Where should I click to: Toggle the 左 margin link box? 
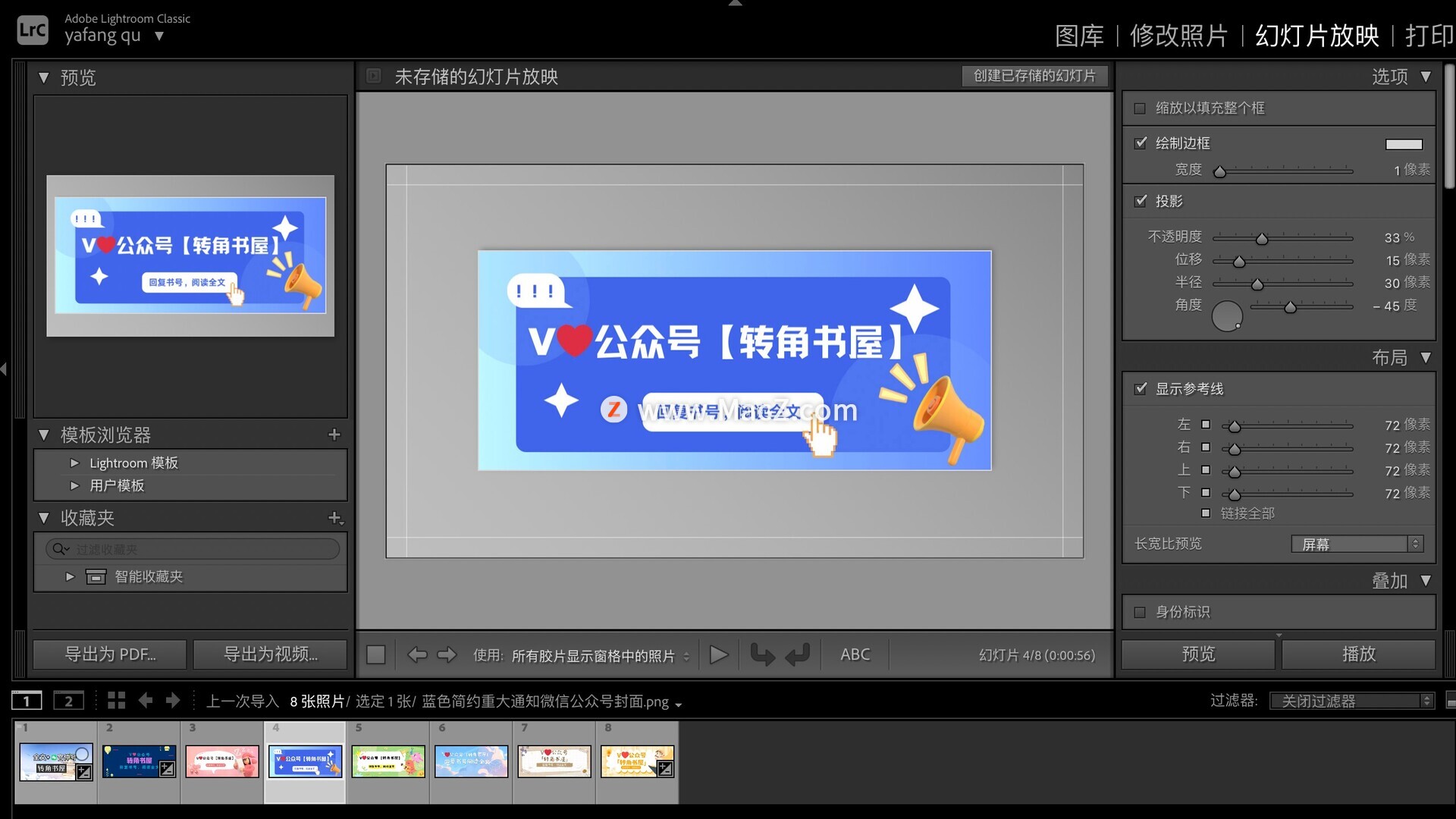click(x=1206, y=425)
